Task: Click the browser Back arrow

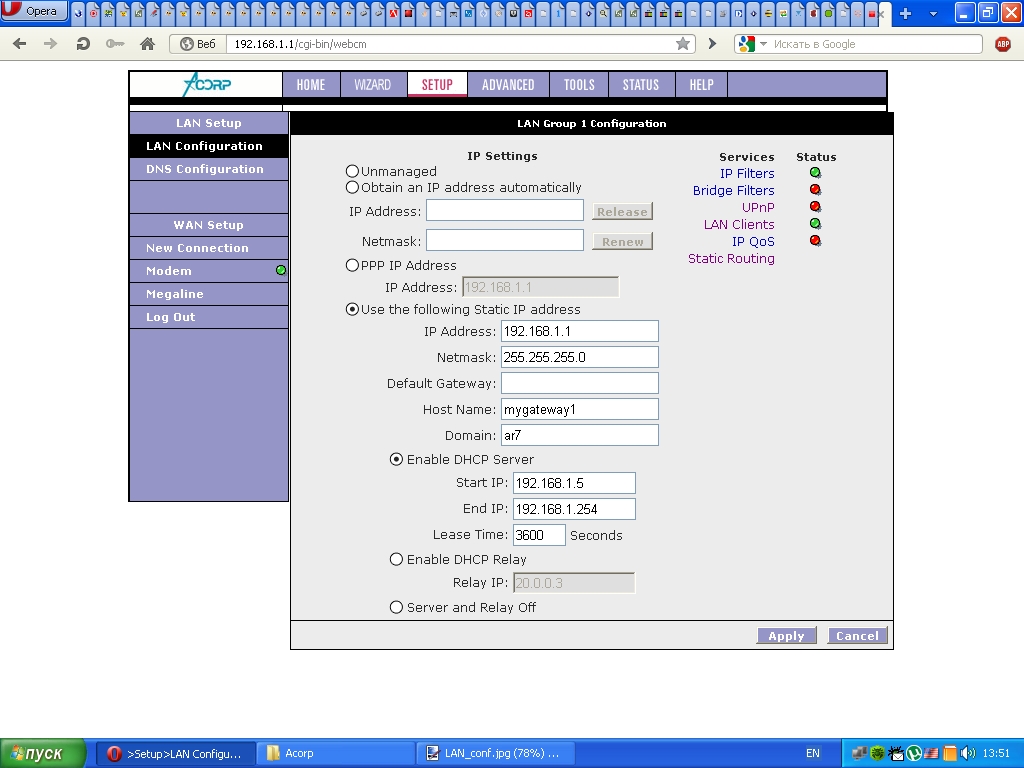Action: [x=20, y=44]
